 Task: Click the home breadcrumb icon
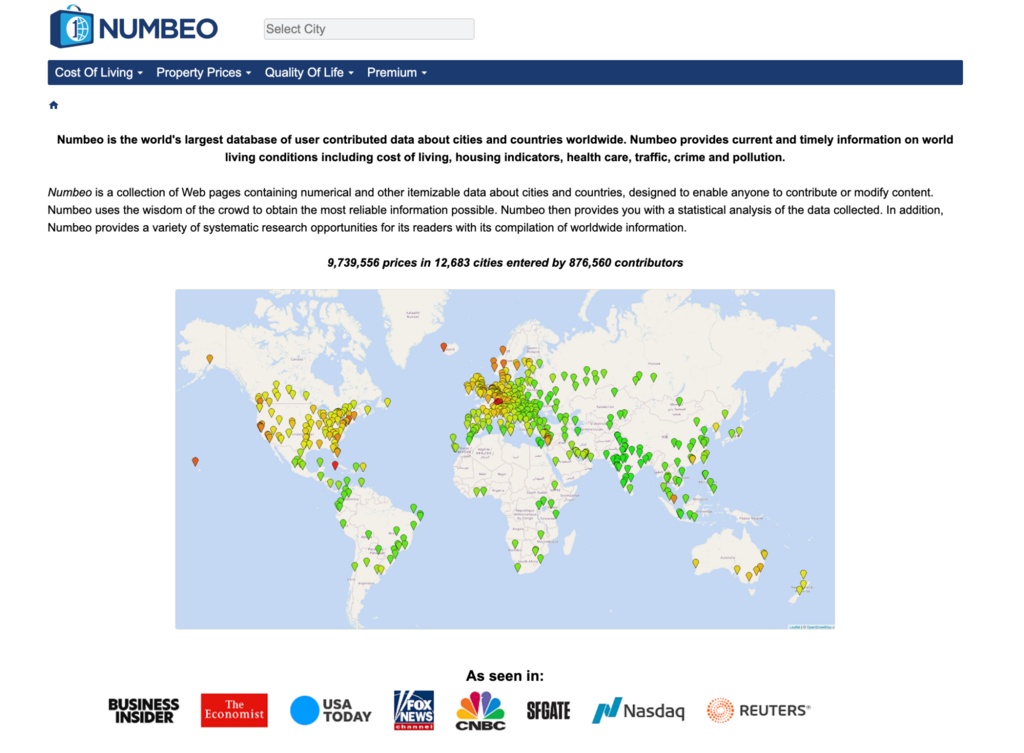click(54, 105)
